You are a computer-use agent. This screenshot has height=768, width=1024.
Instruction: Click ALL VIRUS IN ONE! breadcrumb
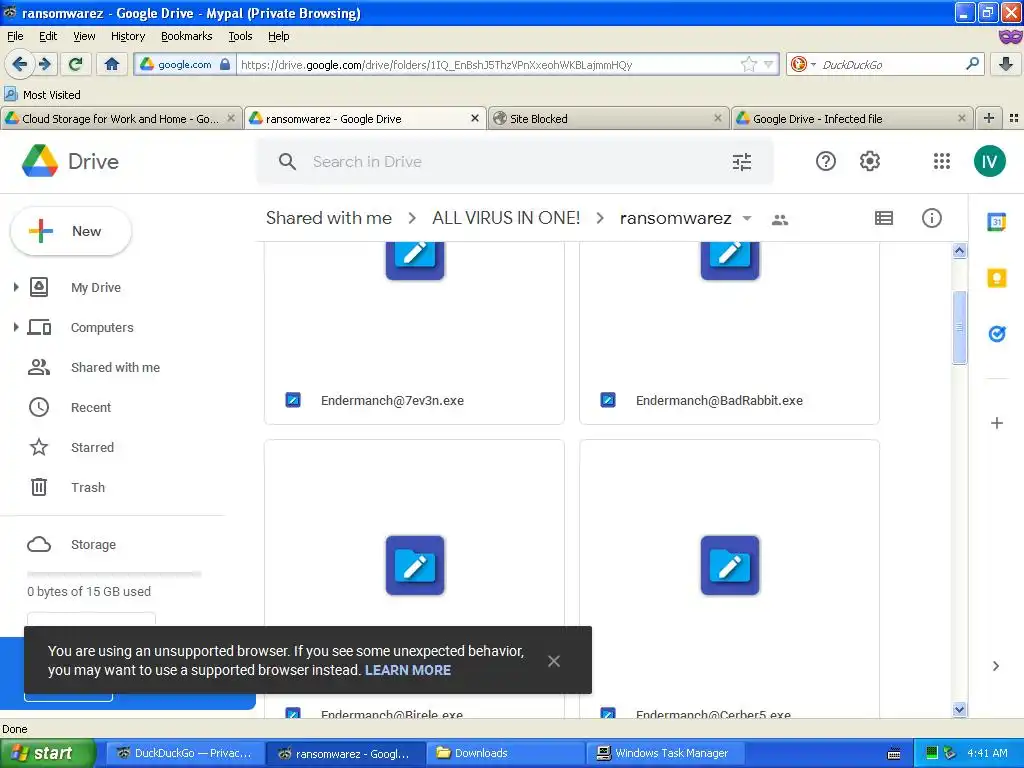506,218
